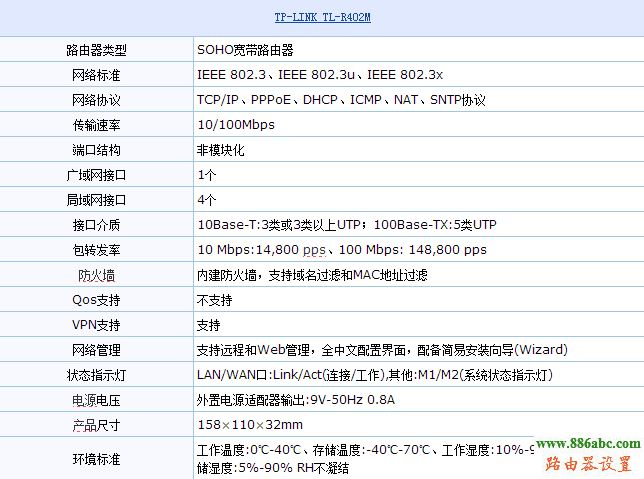Click the 环境标准 label

(97, 459)
